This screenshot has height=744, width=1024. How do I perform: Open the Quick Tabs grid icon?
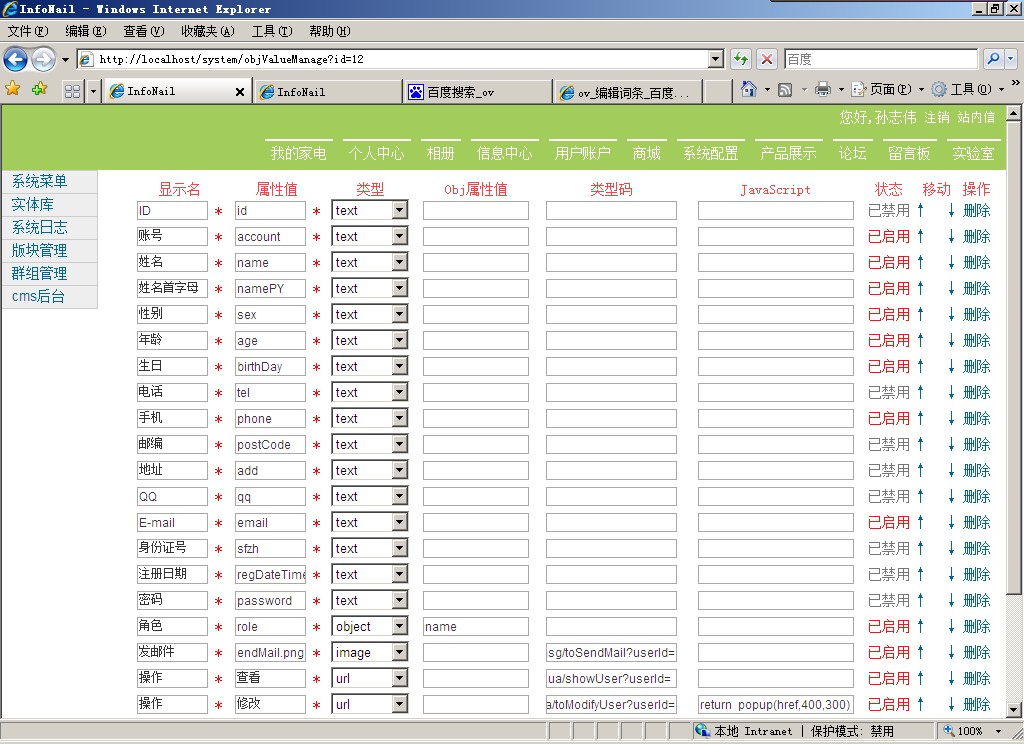(71, 89)
